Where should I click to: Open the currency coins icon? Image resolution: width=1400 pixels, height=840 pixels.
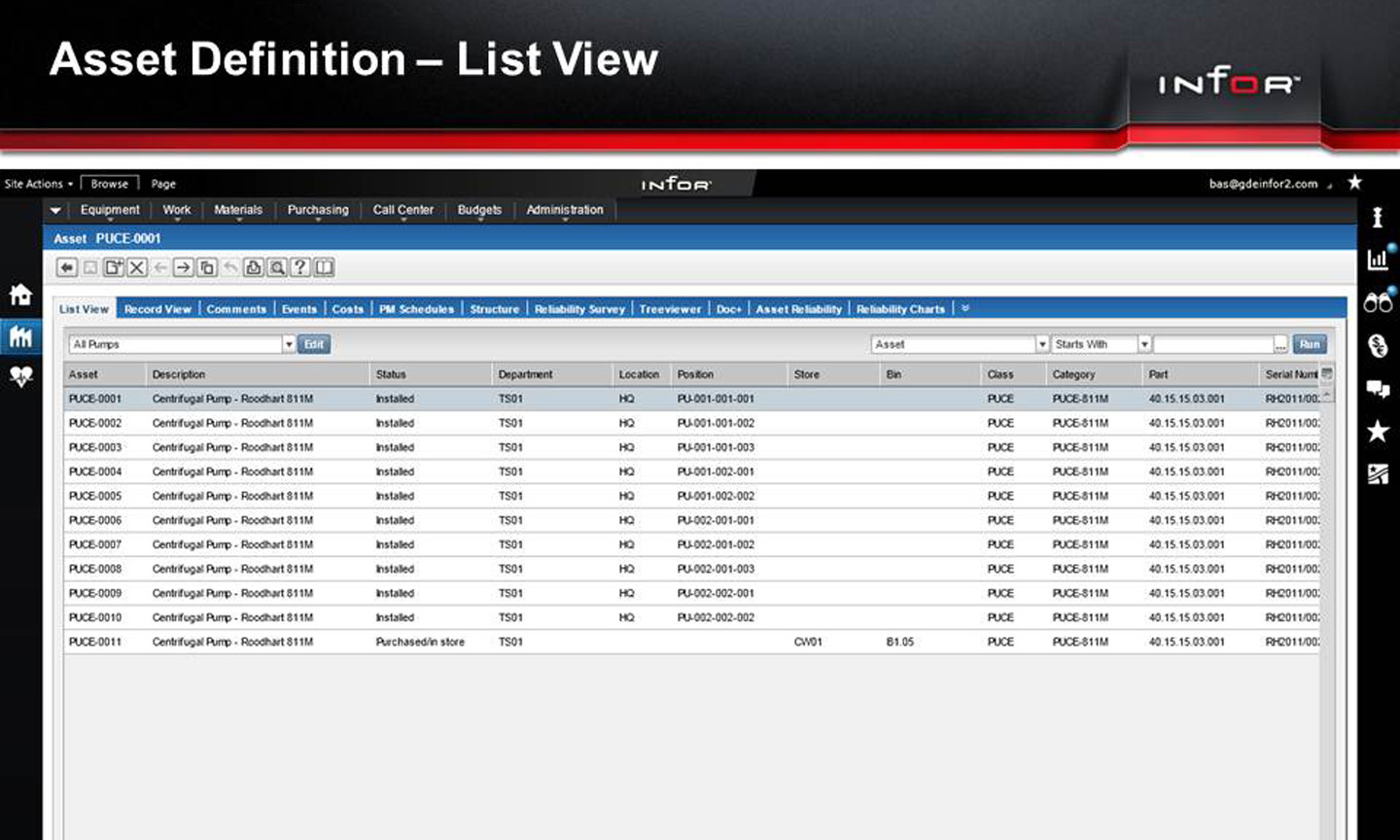(x=1378, y=345)
